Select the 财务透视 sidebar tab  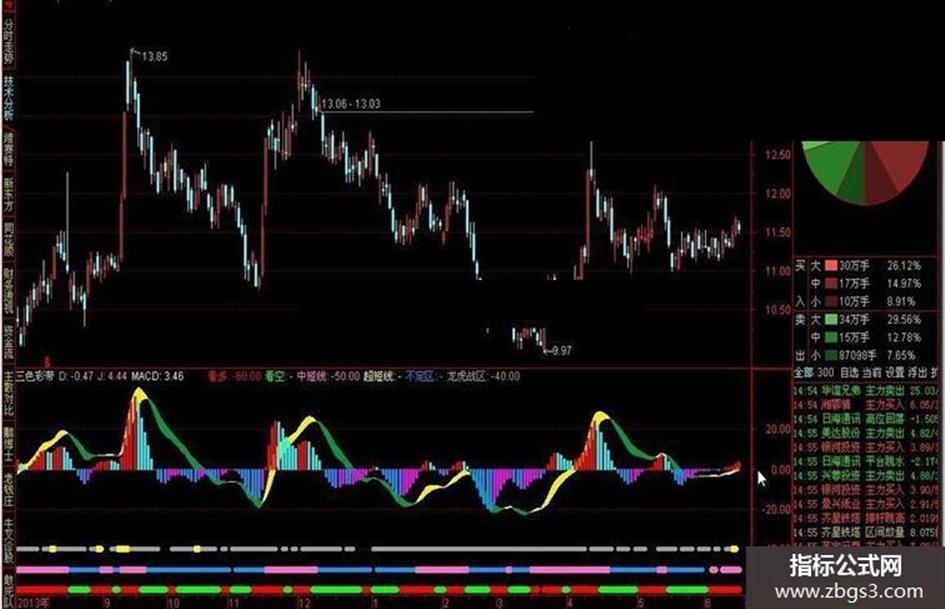click(8, 292)
